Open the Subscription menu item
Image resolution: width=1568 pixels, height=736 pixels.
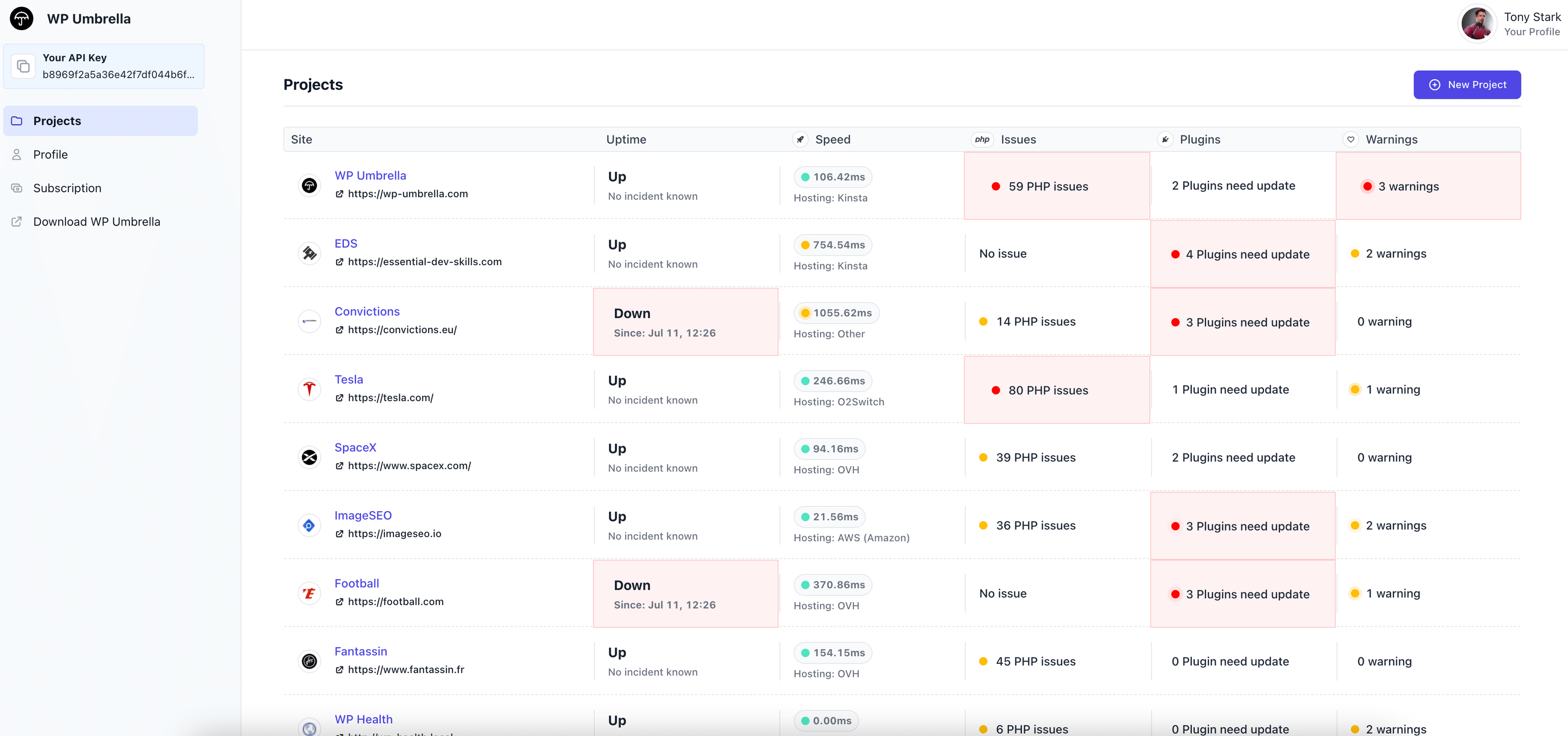pos(67,188)
